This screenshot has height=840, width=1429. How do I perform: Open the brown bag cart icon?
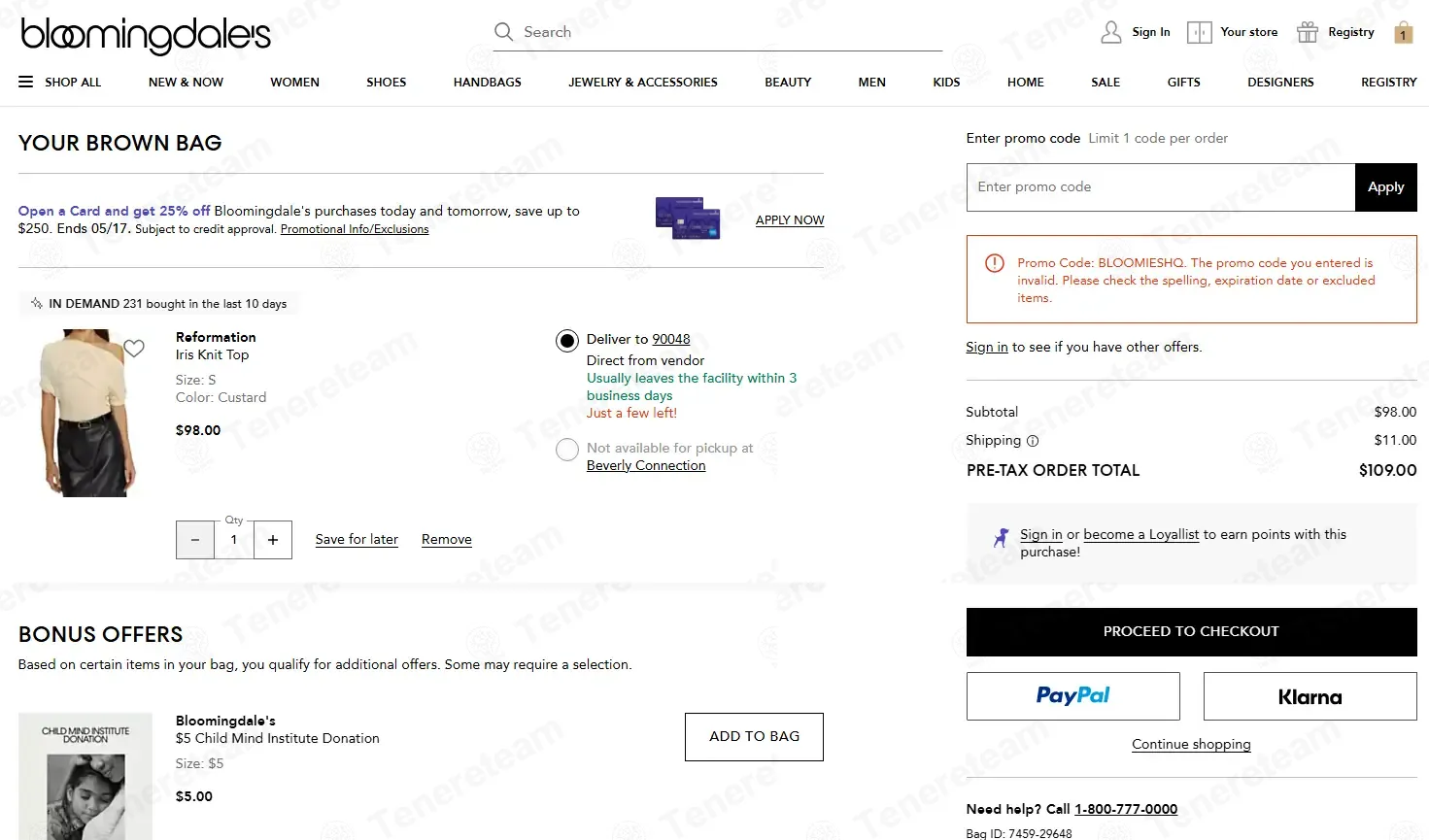[1404, 33]
